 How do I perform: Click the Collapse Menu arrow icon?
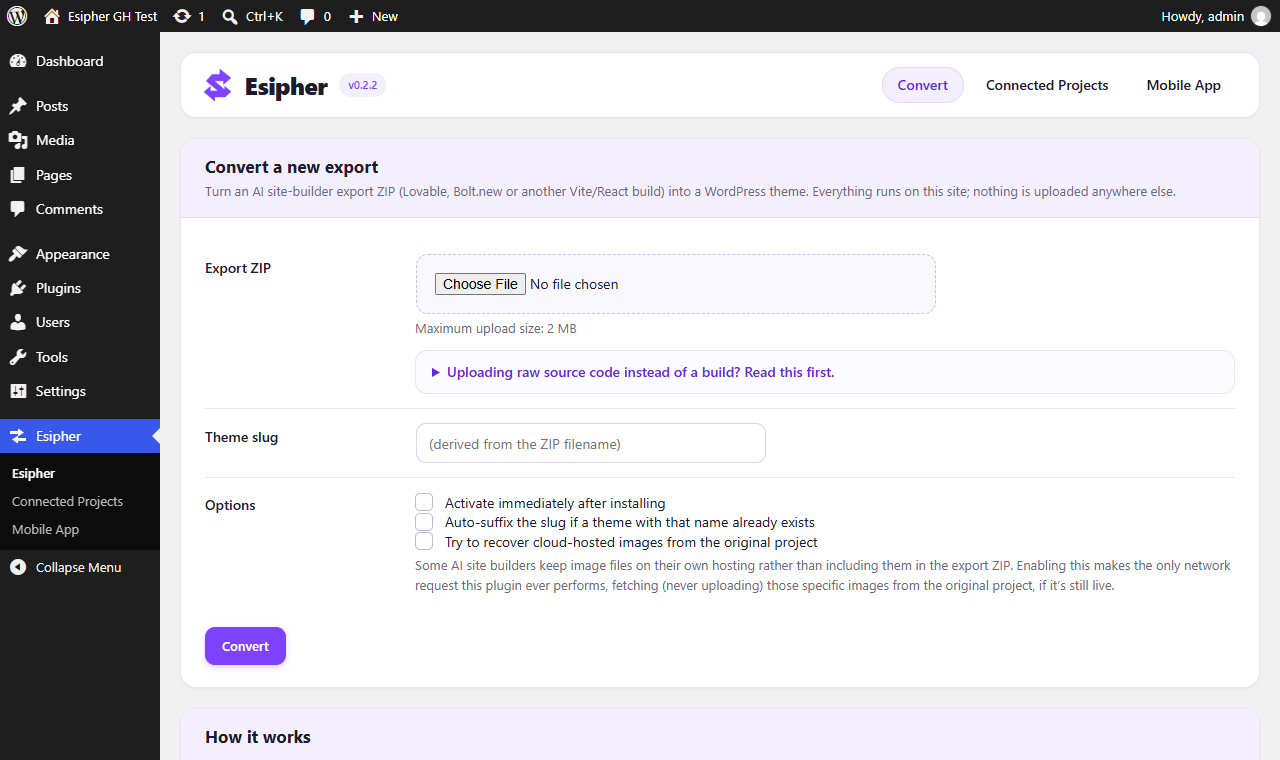click(18, 567)
